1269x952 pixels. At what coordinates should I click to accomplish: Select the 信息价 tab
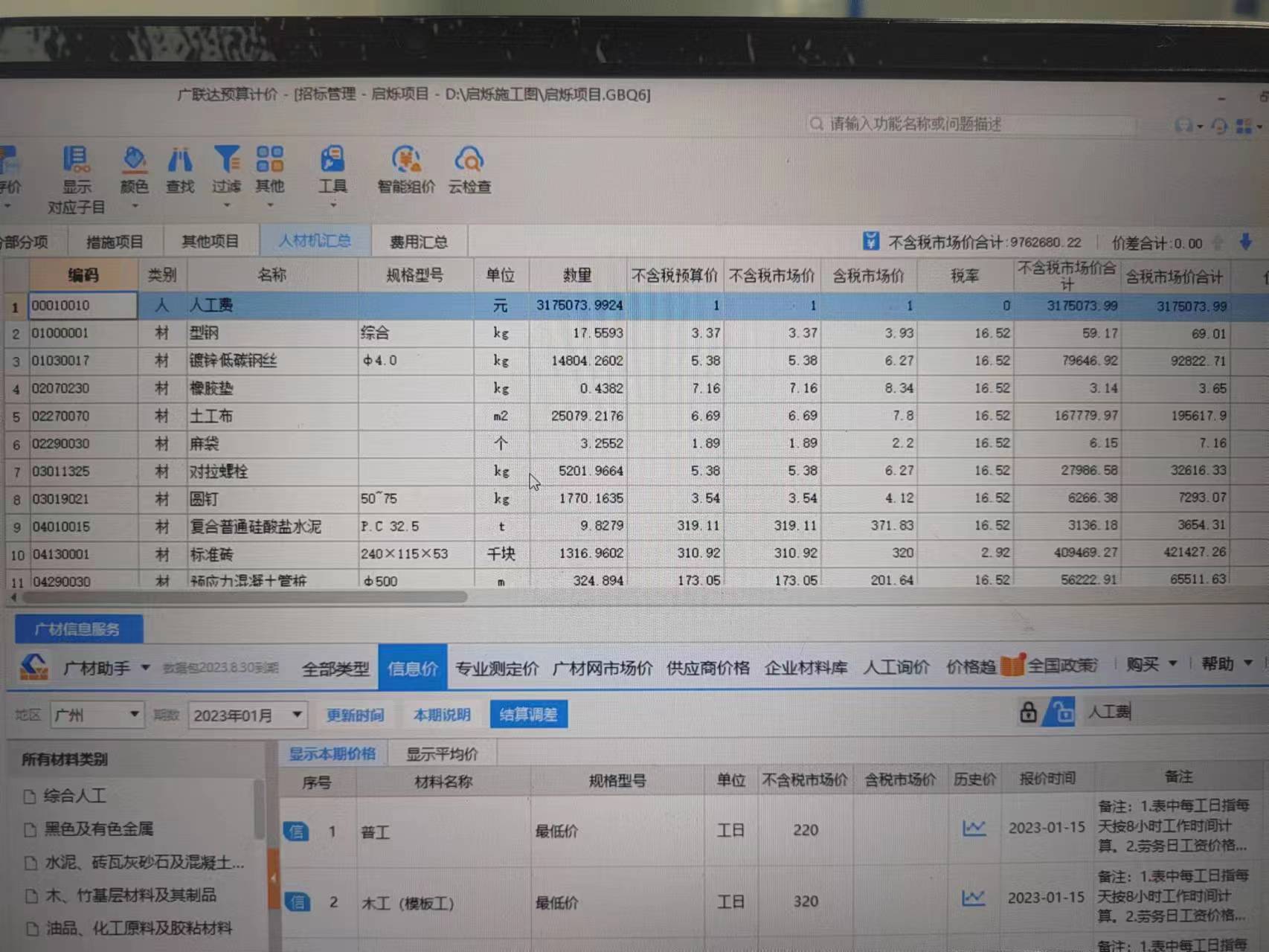click(413, 668)
